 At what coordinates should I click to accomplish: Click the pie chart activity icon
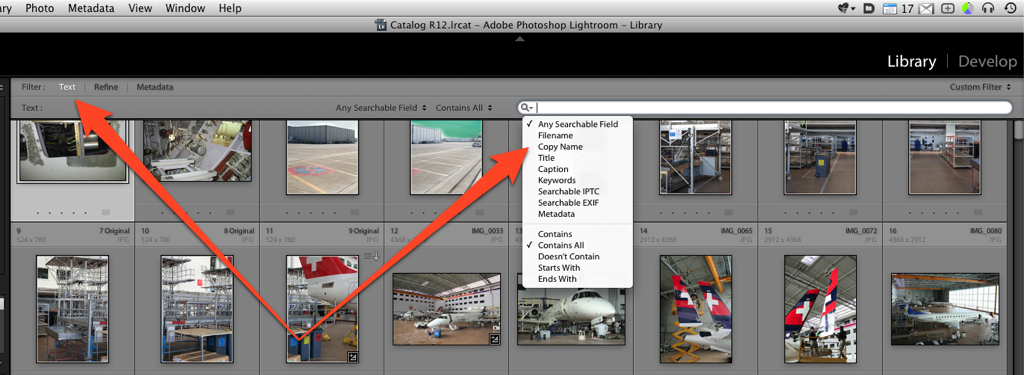click(x=967, y=8)
